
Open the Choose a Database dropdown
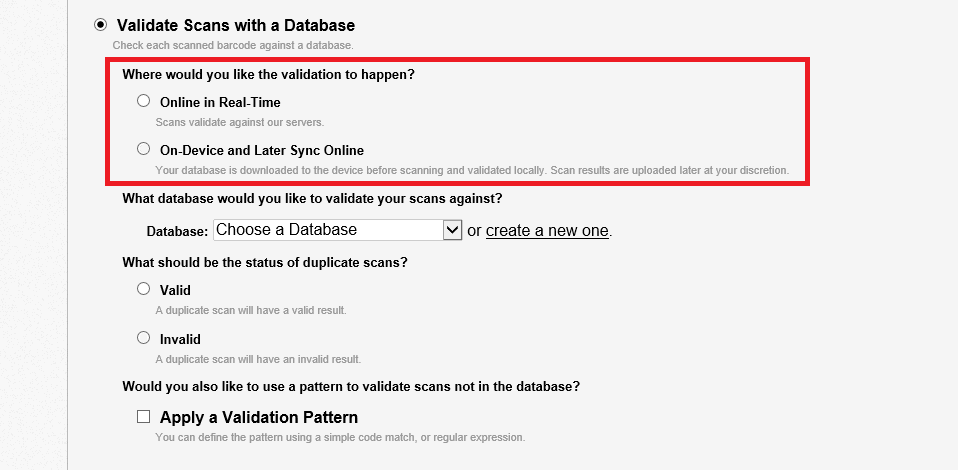pos(337,230)
